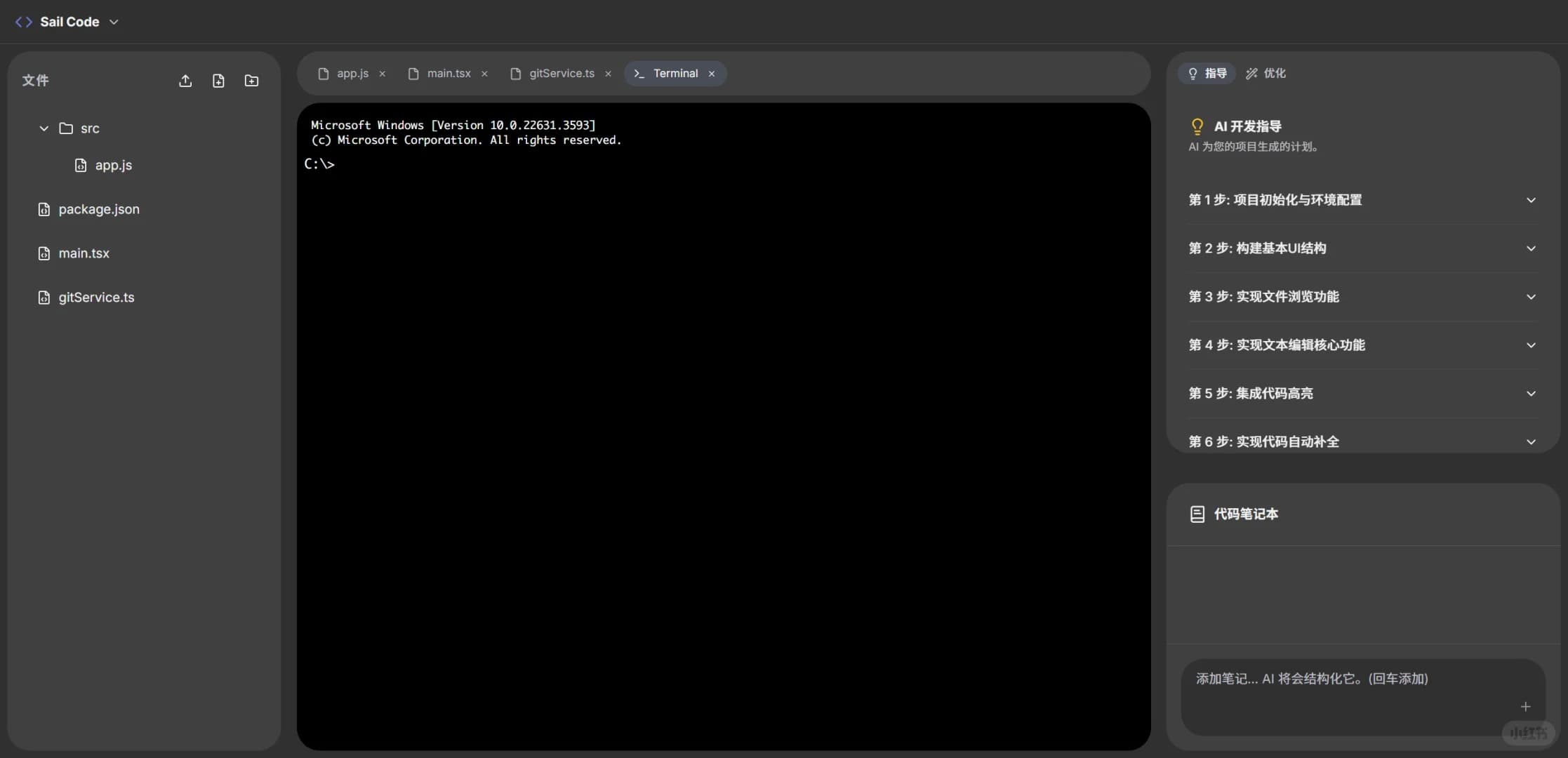The image size is (1568, 758).
Task: Expand 第 2 步: 构建基本UI结构
Action: (x=1362, y=248)
